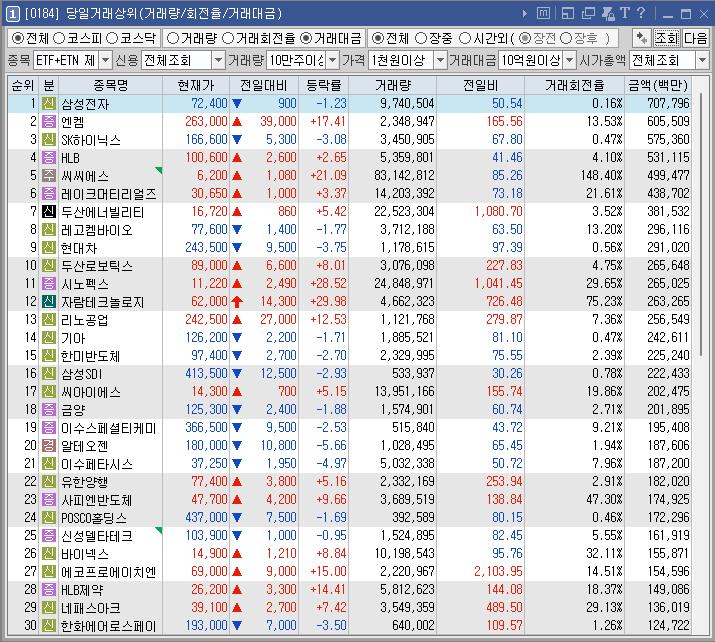The height and width of the screenshot is (642, 715).
Task: Click the up triangle on 엔켐 row
Action: (237, 122)
